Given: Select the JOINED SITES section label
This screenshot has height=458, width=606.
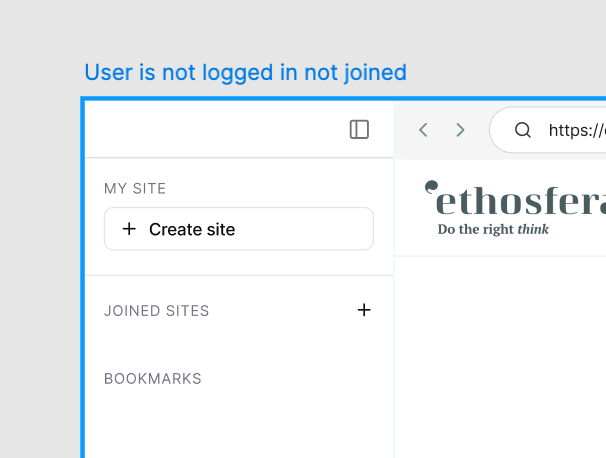Looking at the screenshot, I should click(157, 311).
